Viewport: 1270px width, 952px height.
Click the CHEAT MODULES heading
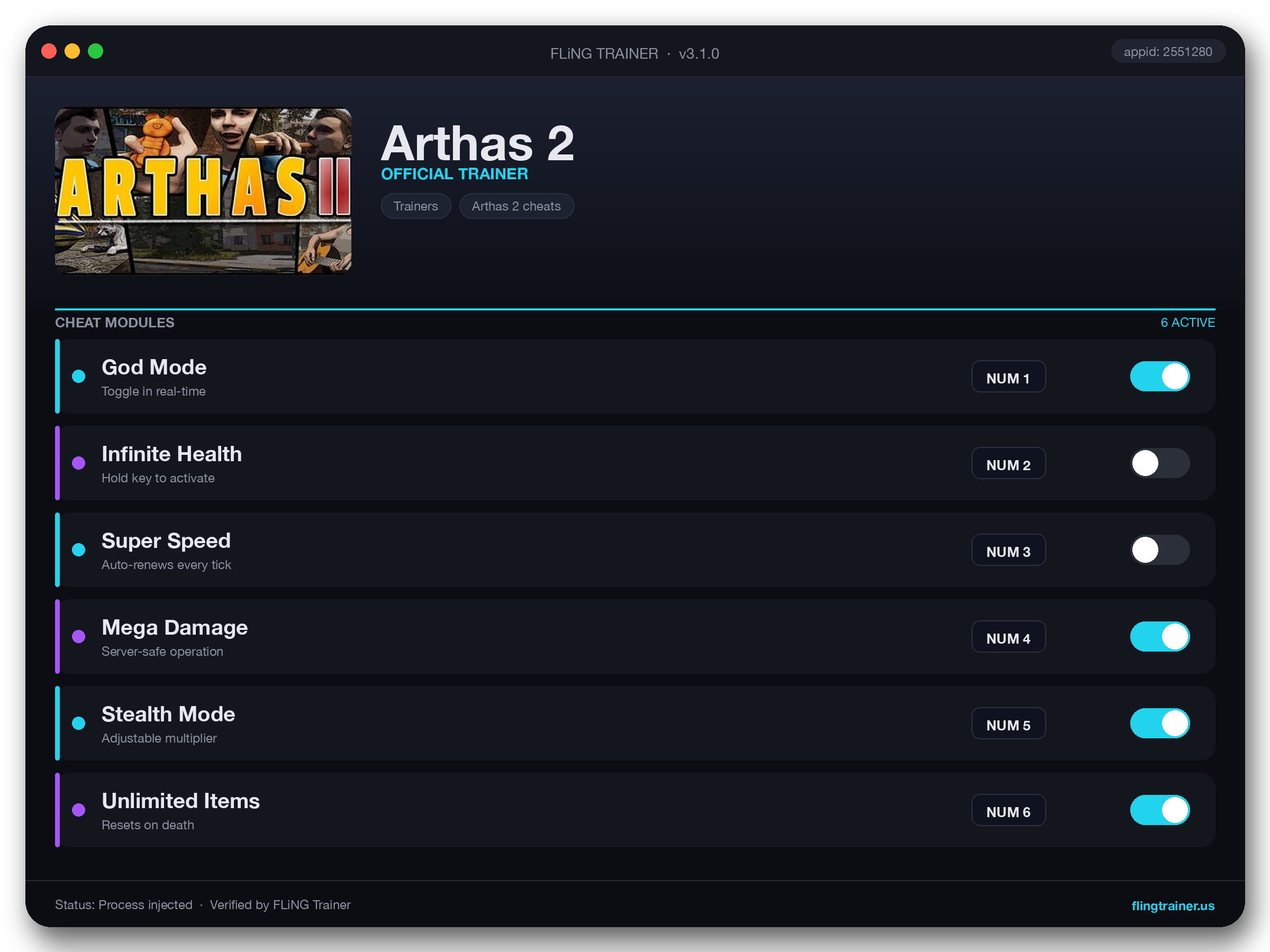(115, 323)
